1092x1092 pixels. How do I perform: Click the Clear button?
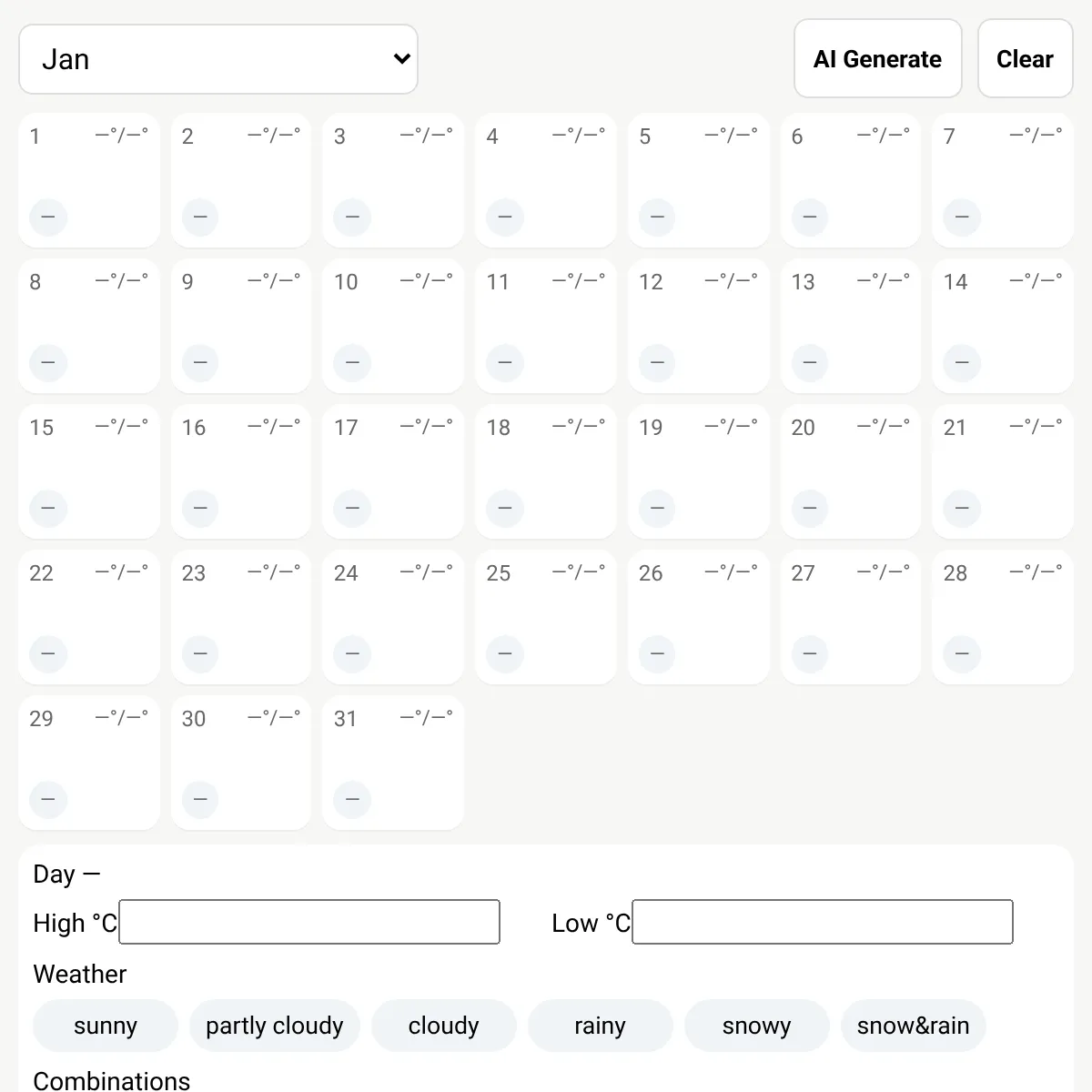pyautogui.click(x=1026, y=58)
